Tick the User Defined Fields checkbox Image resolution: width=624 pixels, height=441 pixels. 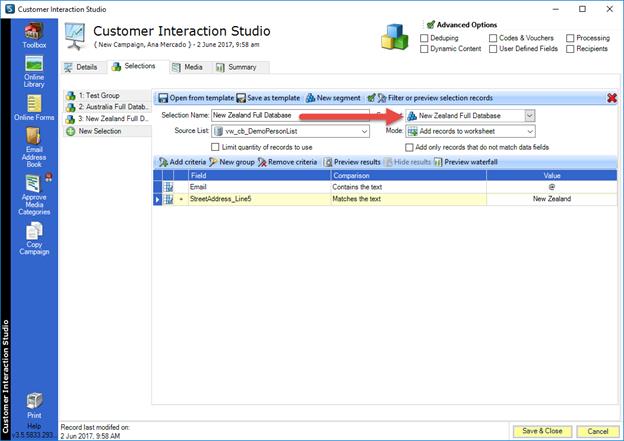[x=493, y=49]
